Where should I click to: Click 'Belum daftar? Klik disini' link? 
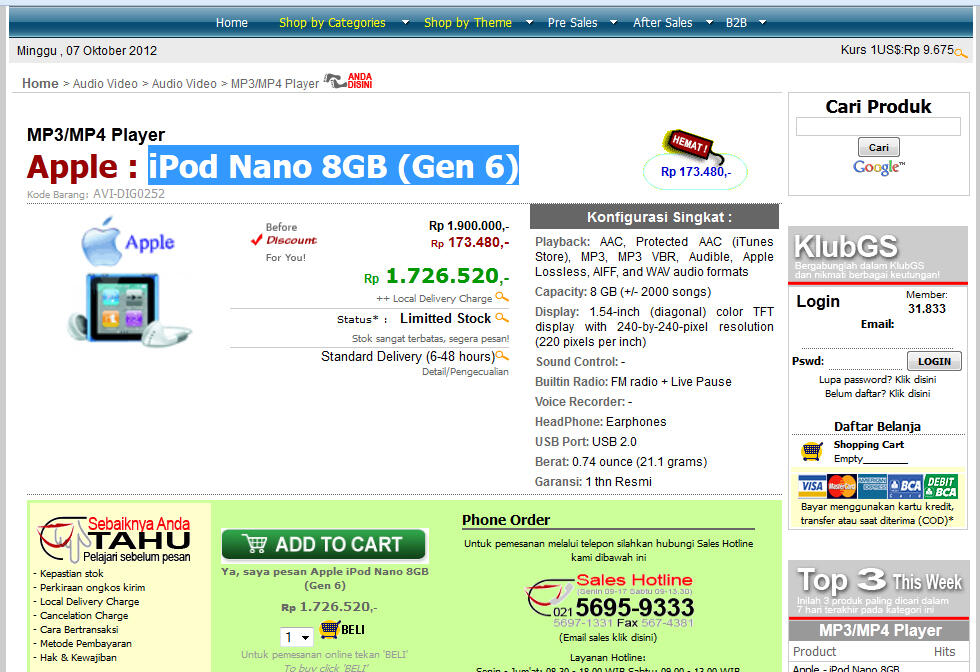click(x=878, y=393)
